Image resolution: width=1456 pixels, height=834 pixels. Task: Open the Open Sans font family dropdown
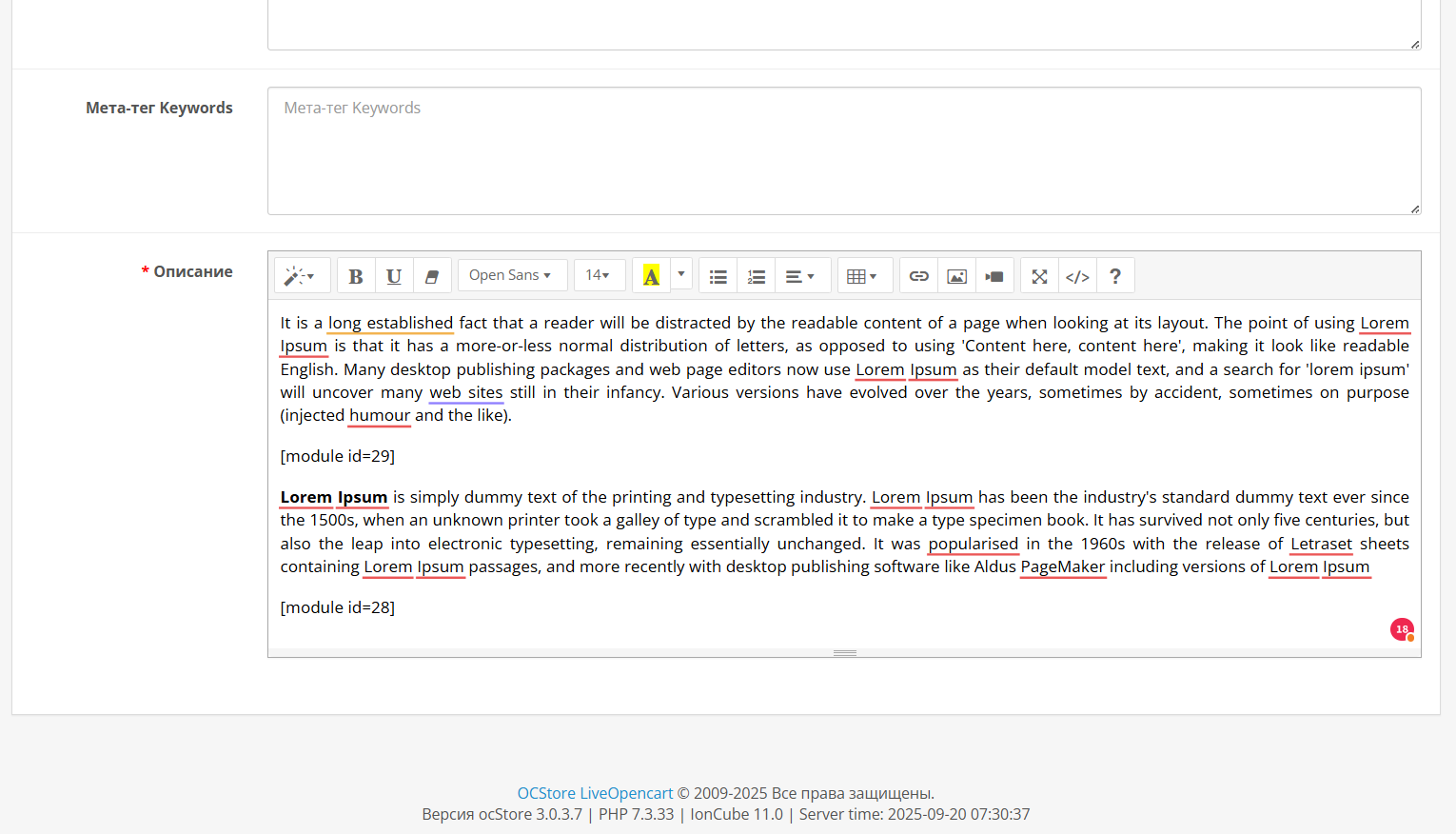(x=511, y=275)
